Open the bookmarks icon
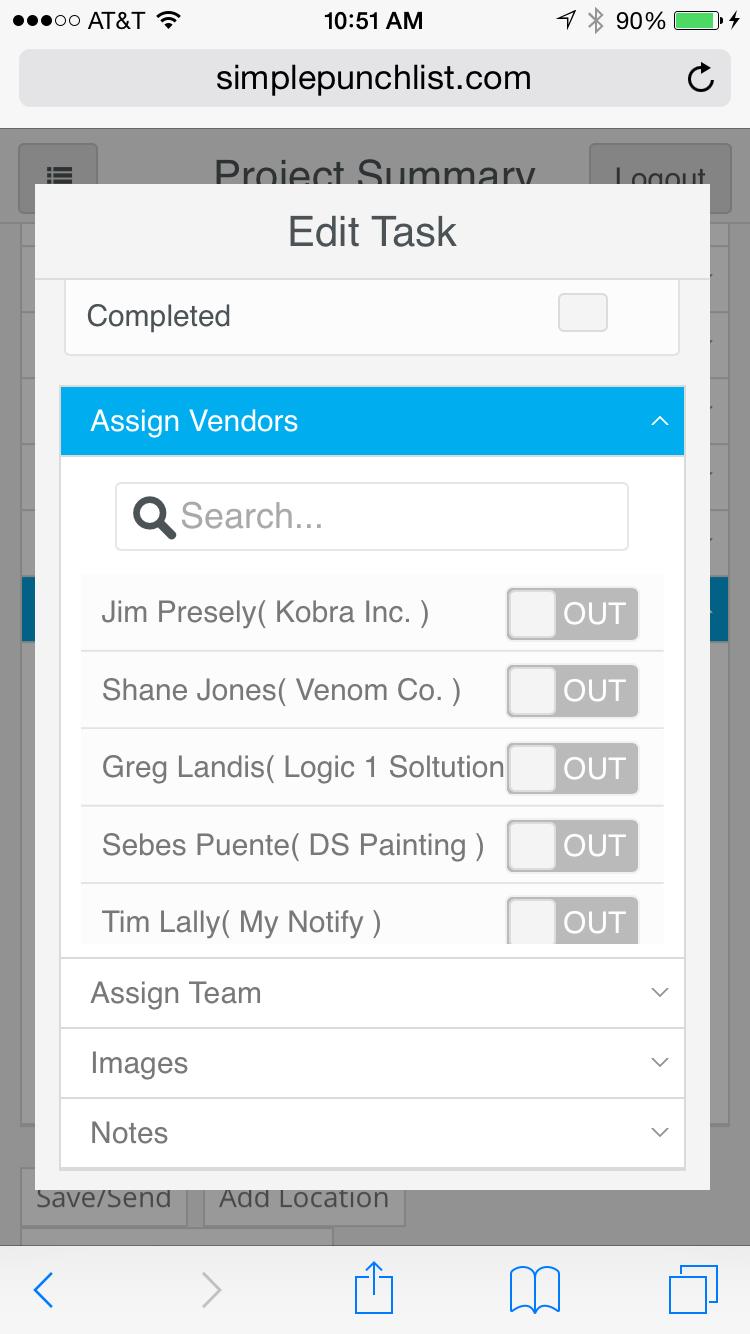 [535, 1288]
